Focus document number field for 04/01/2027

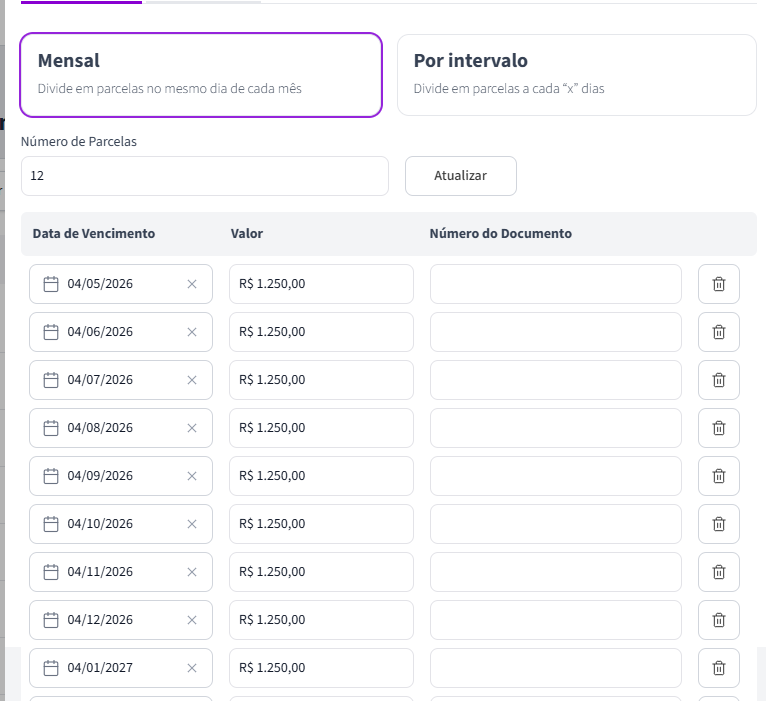click(556, 668)
